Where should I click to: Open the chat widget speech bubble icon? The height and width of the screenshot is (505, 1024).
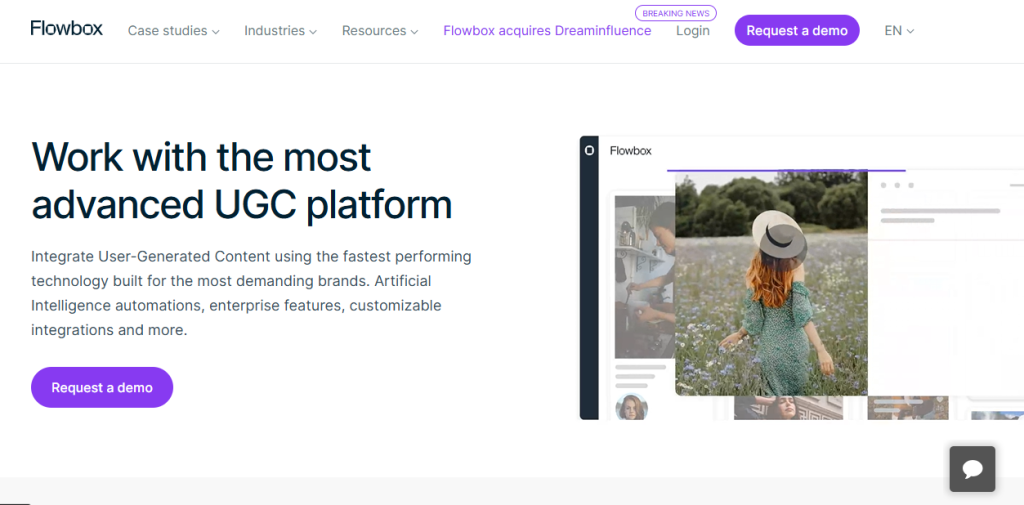971,468
